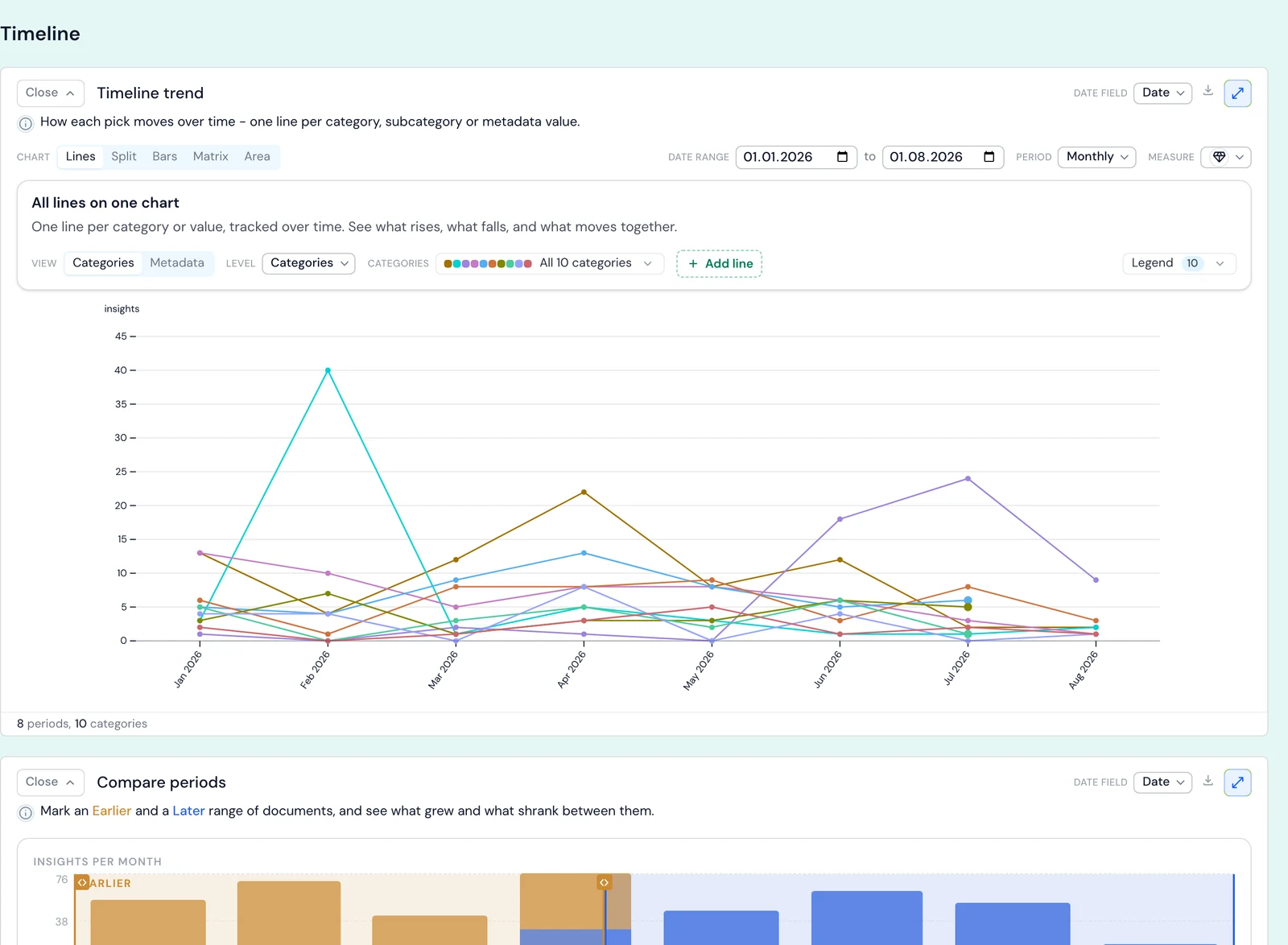
Task: Select the Lines chart tab
Action: (80, 157)
